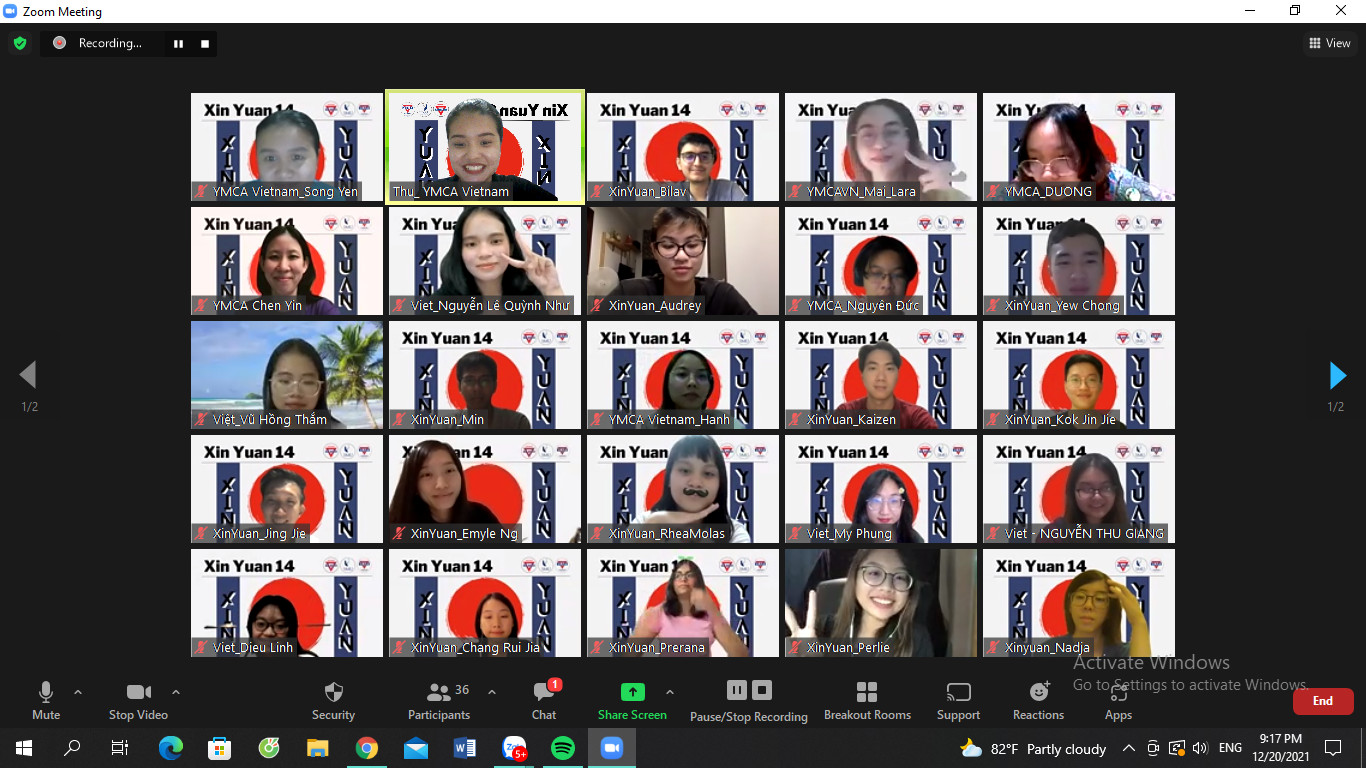Click the red End meeting button

[1322, 701]
